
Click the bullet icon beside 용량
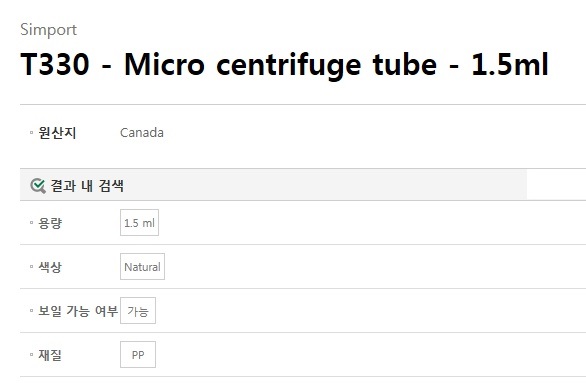[31, 223]
